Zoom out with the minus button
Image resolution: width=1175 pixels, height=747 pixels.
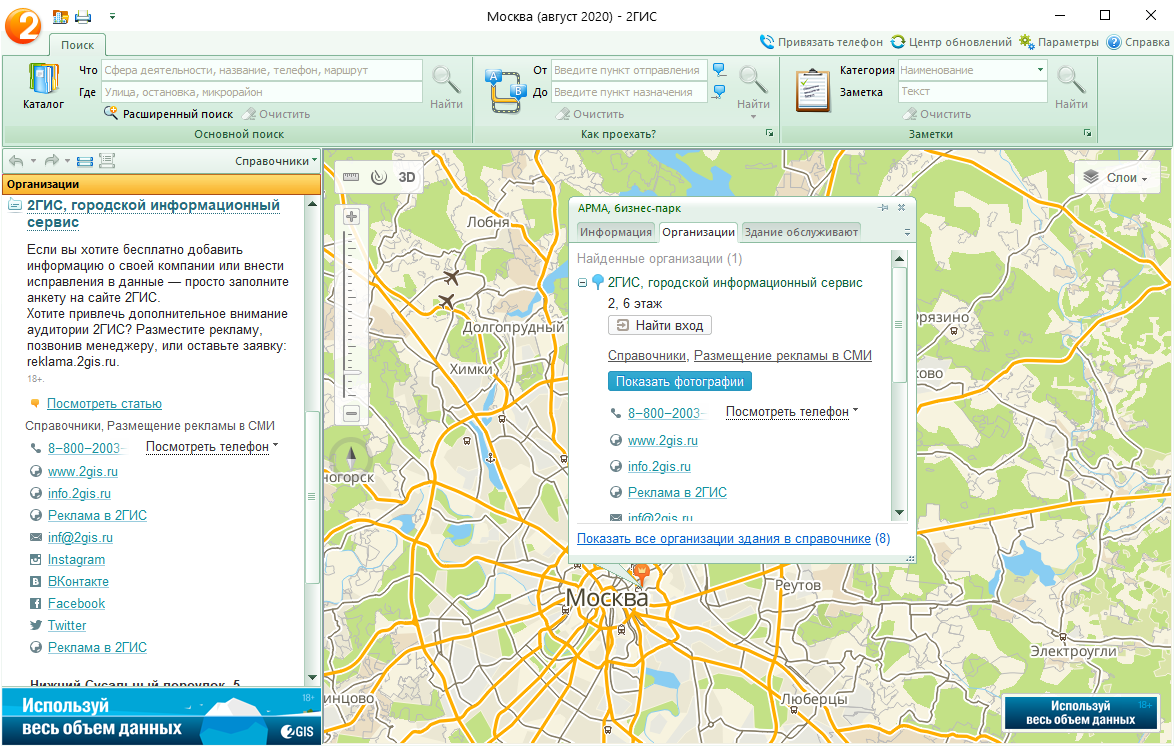[351, 413]
